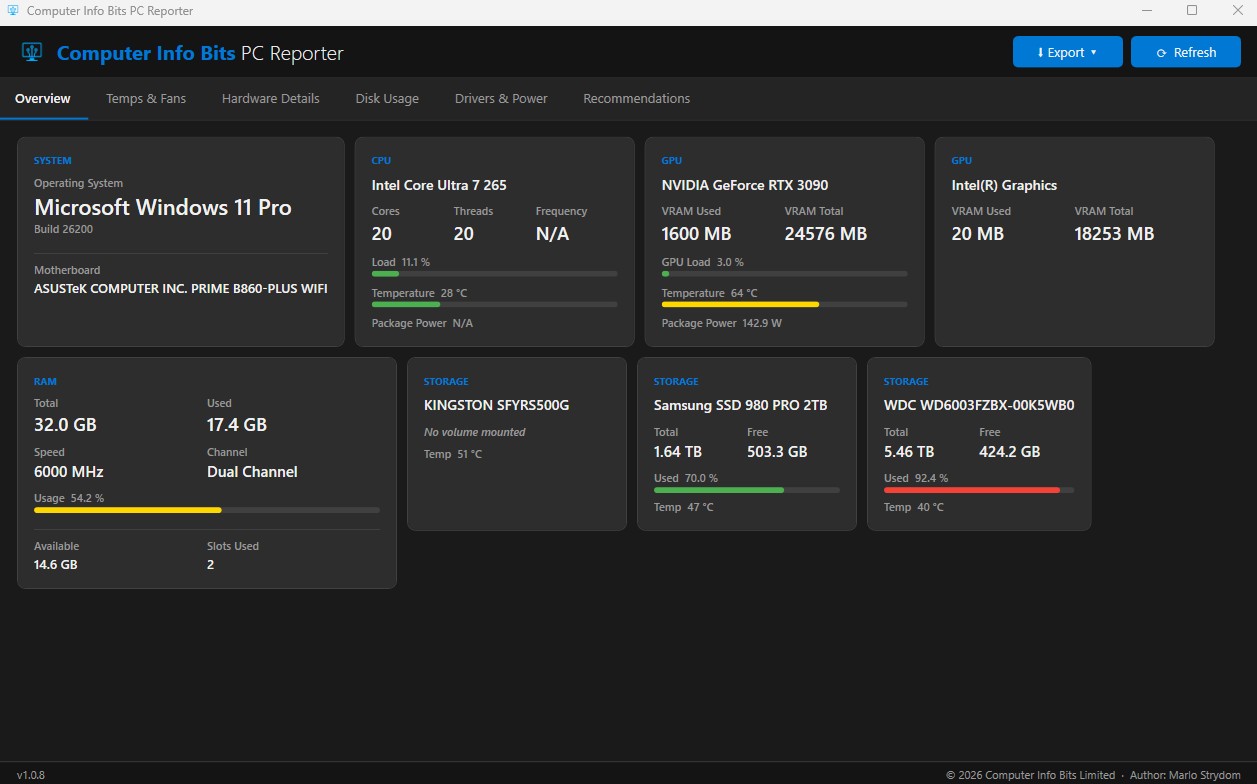Select the Overview tab
The image size is (1257, 784).
click(42, 98)
